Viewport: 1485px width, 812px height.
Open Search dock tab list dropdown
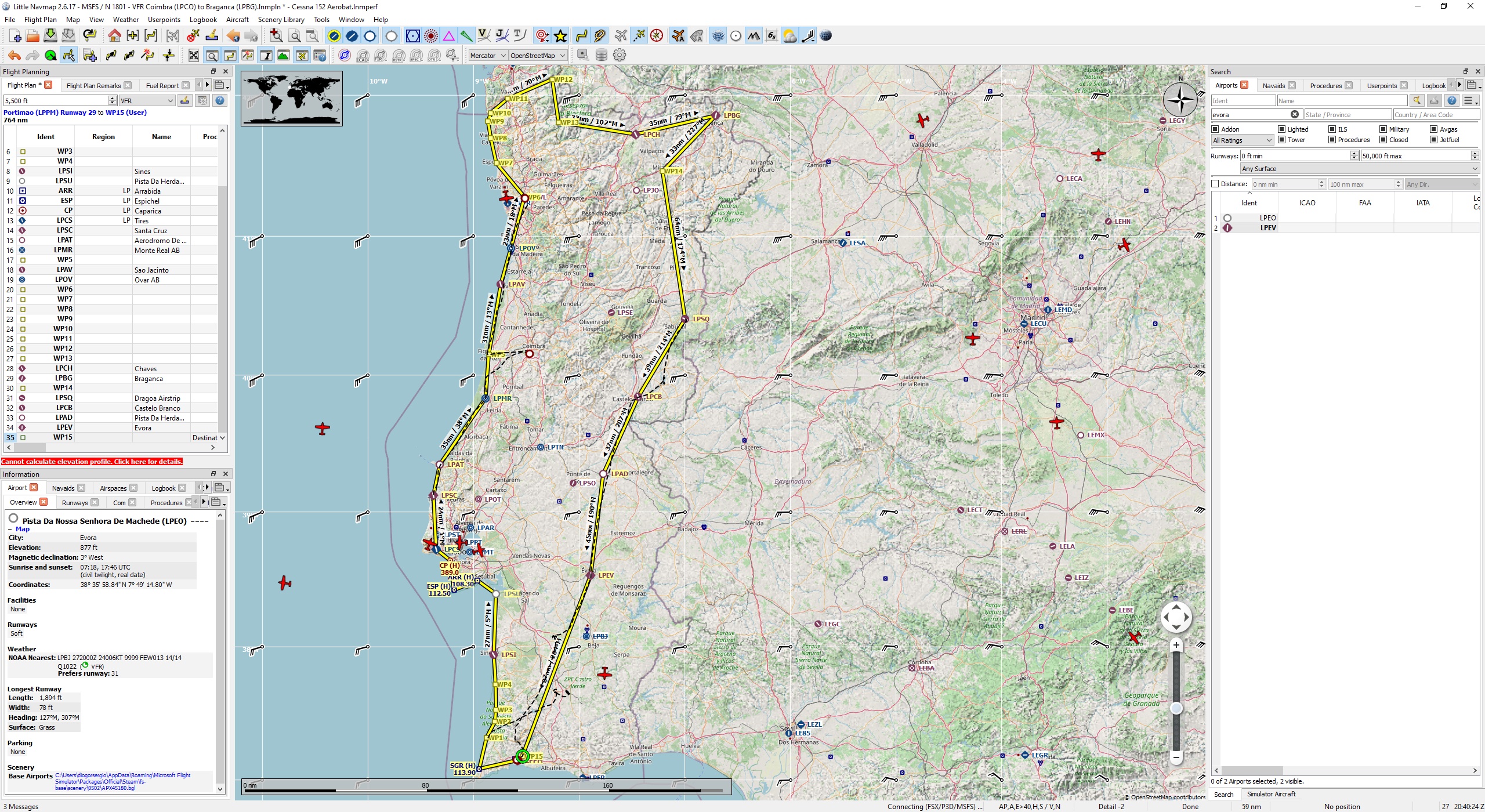[1473, 85]
